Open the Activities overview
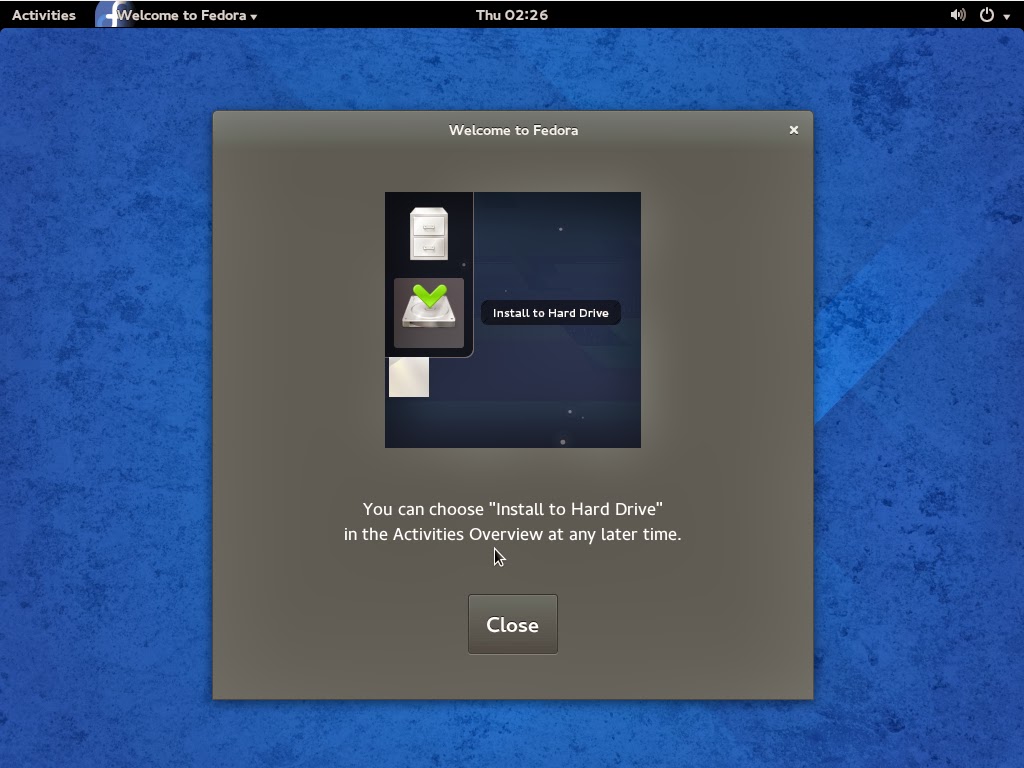The height and width of the screenshot is (768, 1024). point(44,14)
